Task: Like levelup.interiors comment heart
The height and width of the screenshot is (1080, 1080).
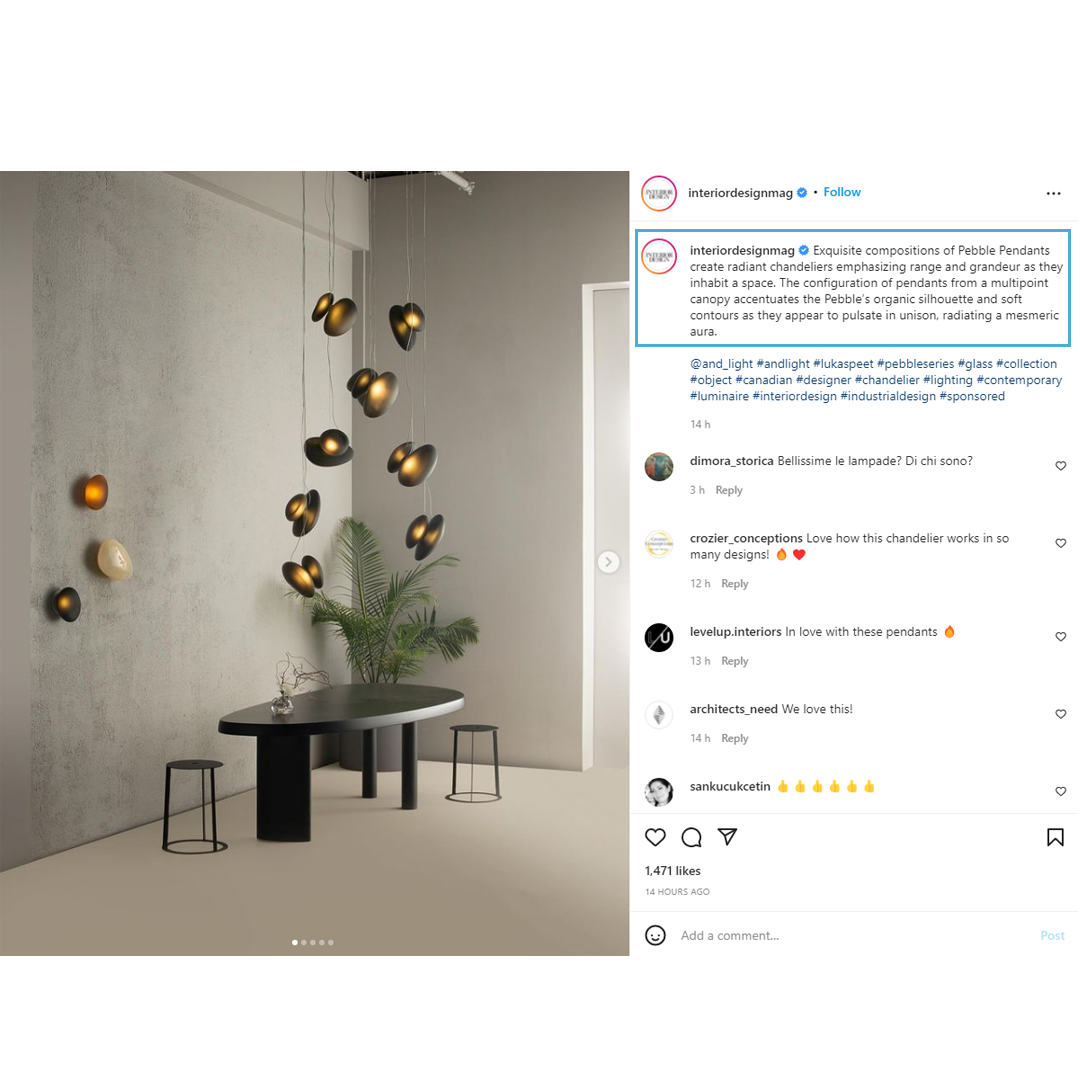Action: pos(1061,637)
